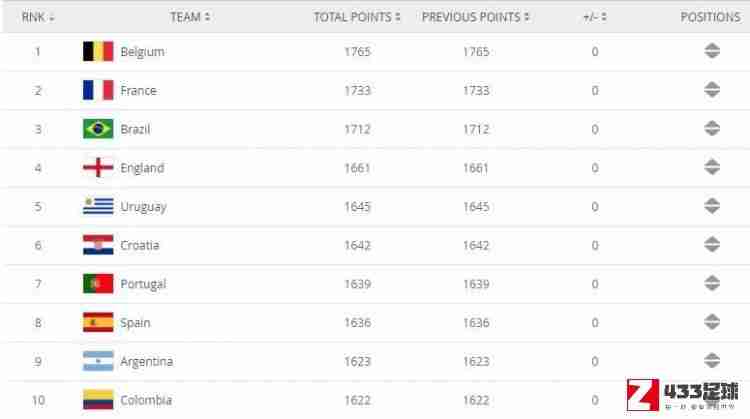Click Spain's position change indicator
750x419 pixels.
pos(712,322)
